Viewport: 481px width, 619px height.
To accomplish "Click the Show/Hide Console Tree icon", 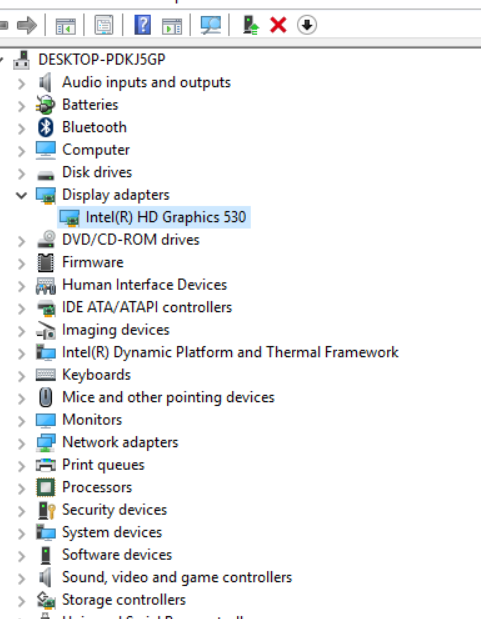I will (65, 26).
